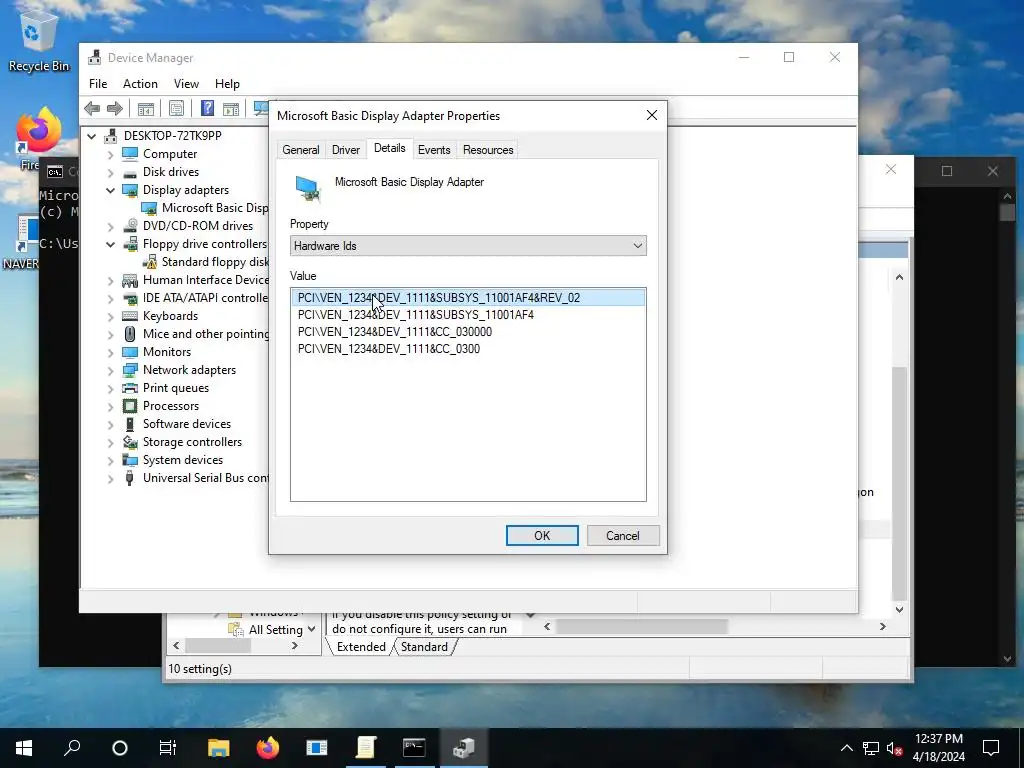The width and height of the screenshot is (1024, 768).
Task: Click the Universal Serial Bus icon
Action: tap(130, 478)
